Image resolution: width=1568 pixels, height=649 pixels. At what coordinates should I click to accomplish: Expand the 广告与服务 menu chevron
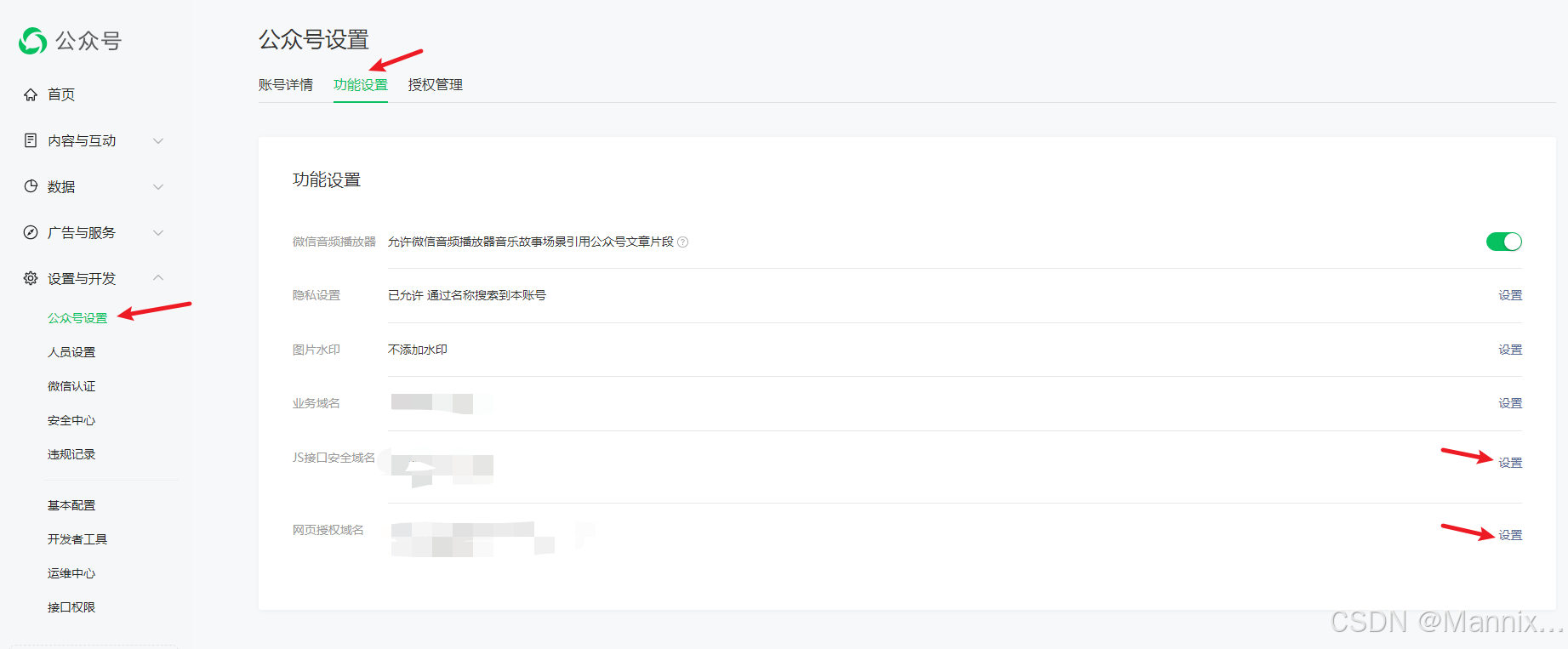[158, 232]
